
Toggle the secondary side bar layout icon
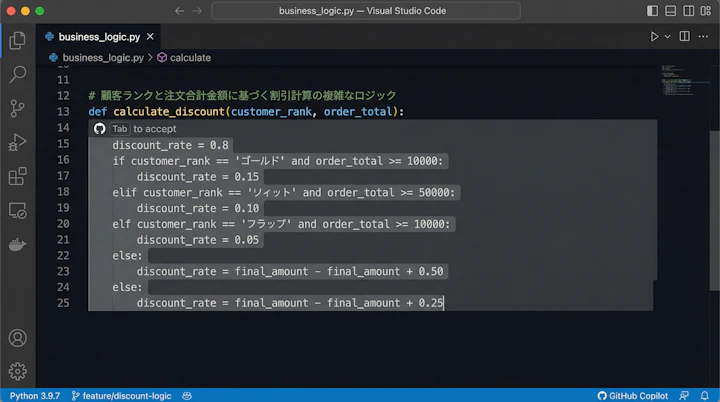688,11
